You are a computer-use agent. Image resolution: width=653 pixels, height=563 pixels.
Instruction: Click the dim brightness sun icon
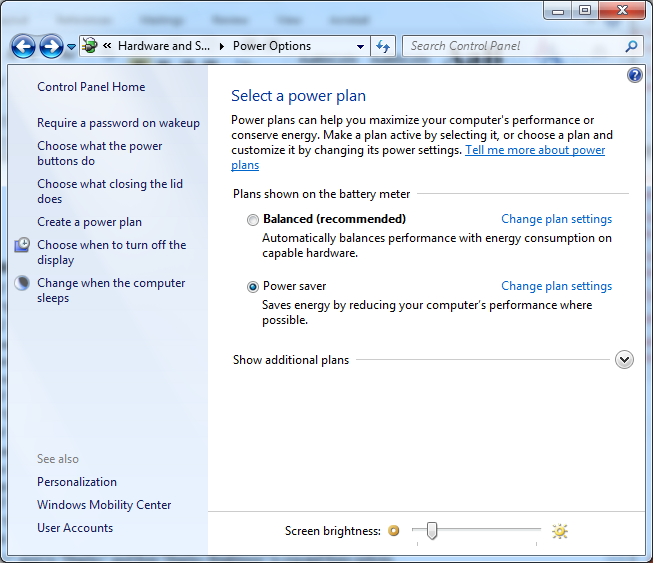point(394,531)
